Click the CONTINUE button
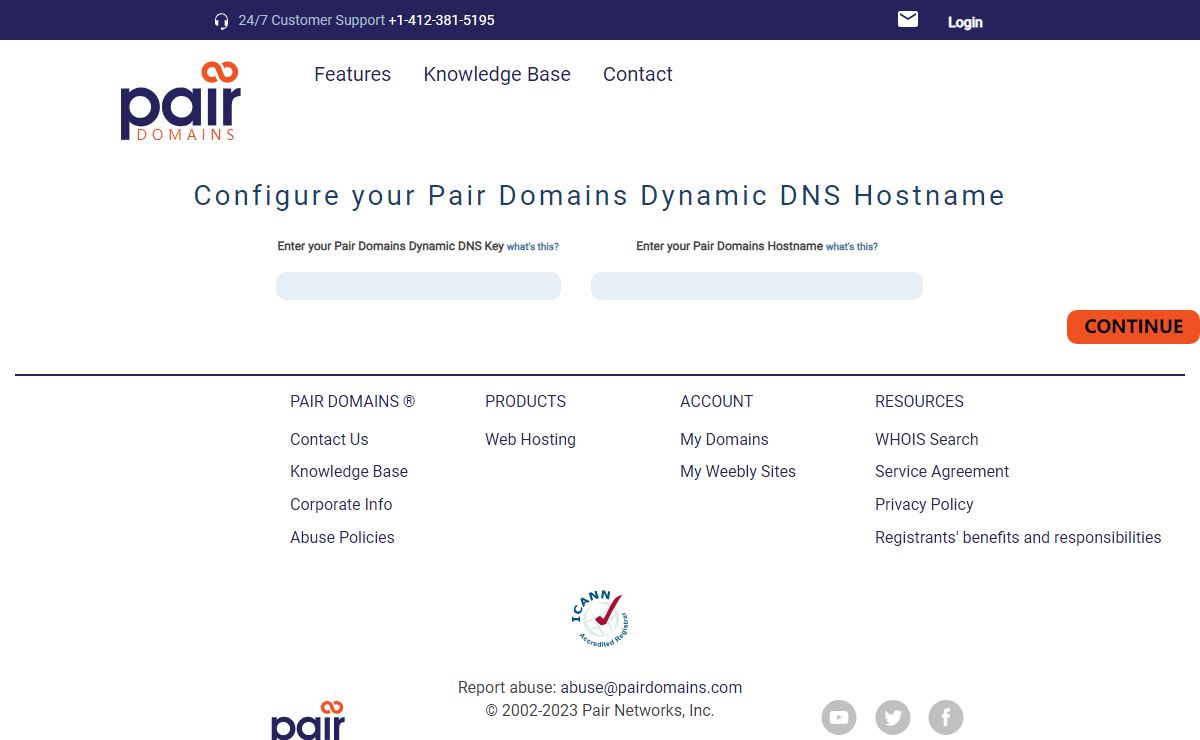 click(1133, 327)
